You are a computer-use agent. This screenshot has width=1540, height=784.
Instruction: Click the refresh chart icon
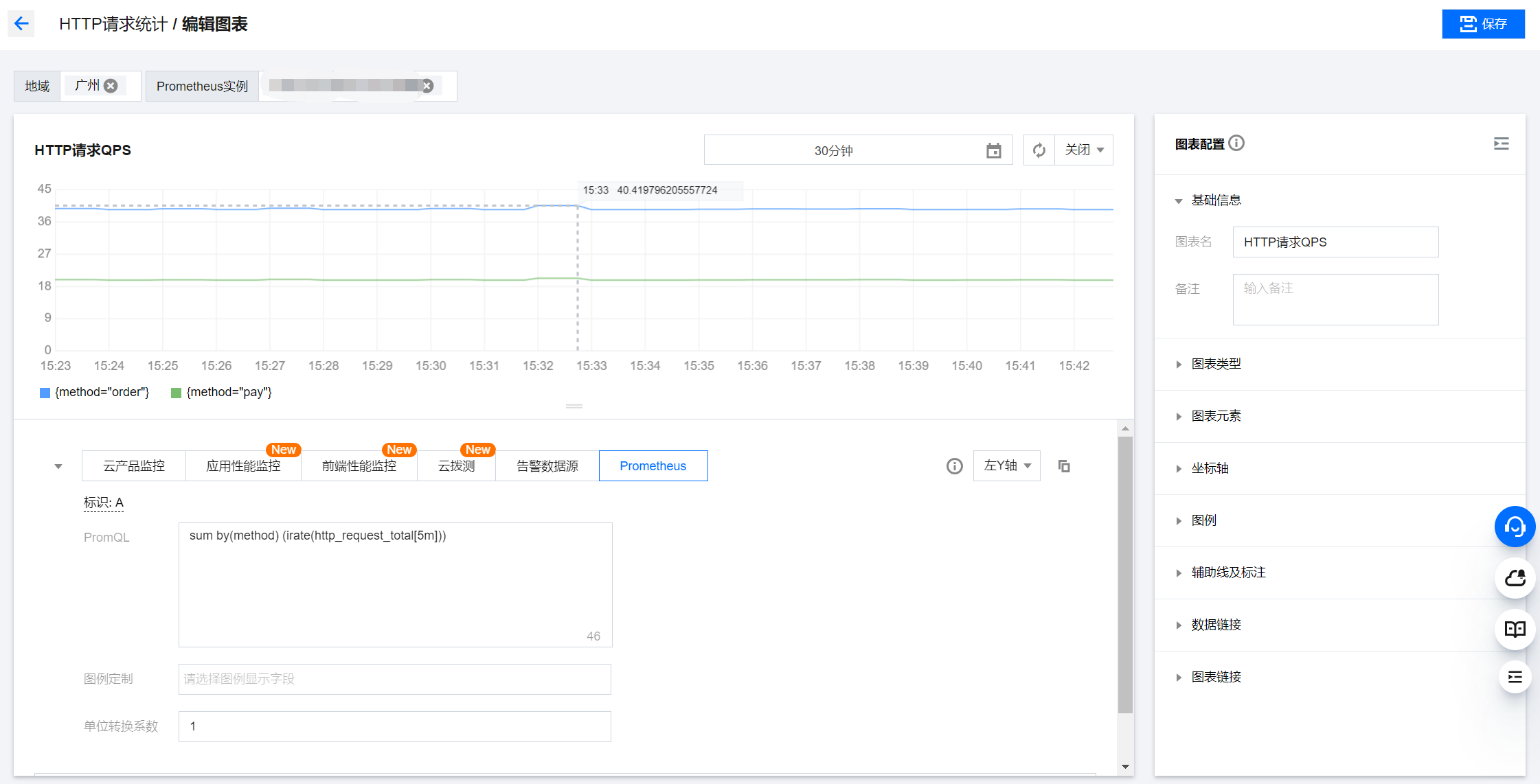tap(1039, 150)
